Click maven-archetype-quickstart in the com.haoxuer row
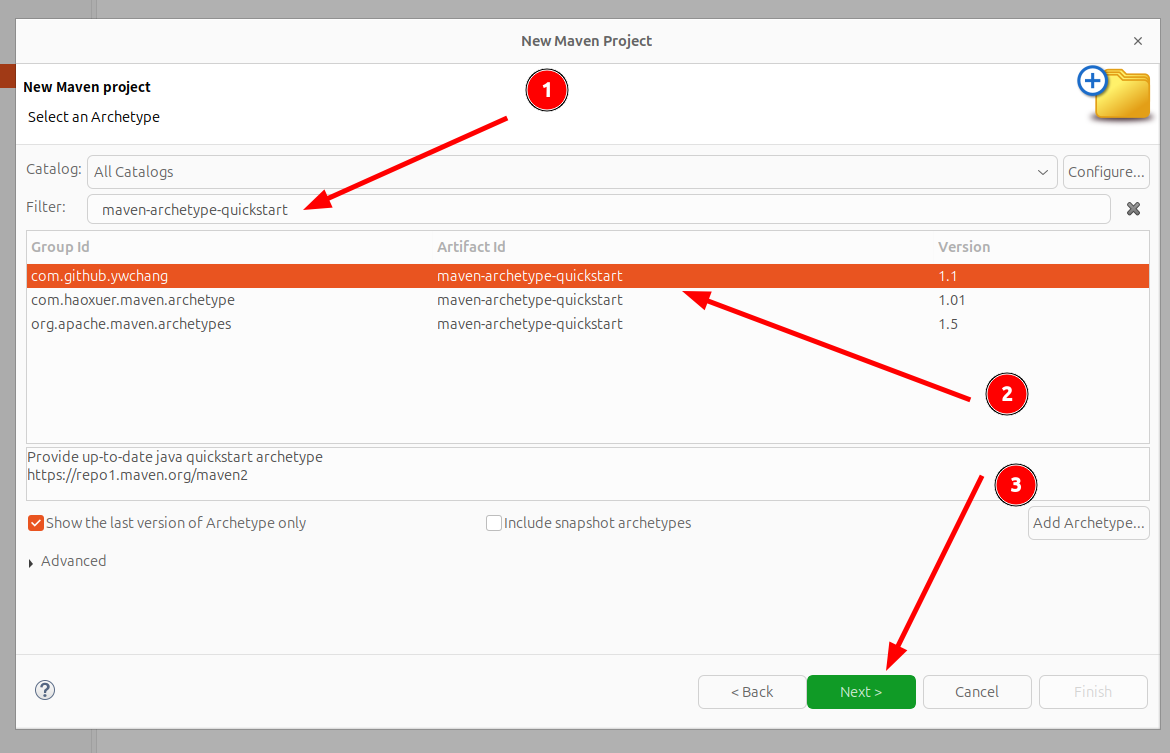1170x753 pixels. coord(530,300)
